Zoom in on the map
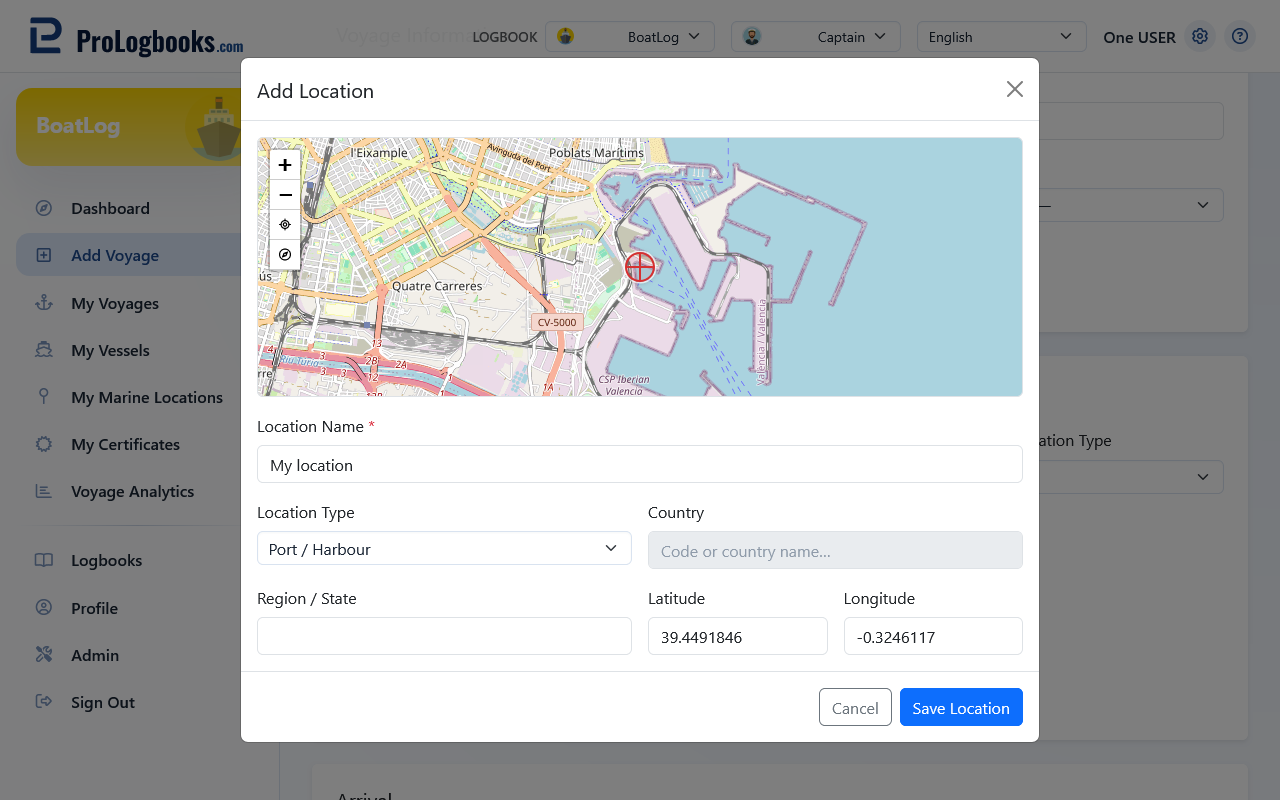This screenshot has width=1280, height=800. click(x=285, y=165)
